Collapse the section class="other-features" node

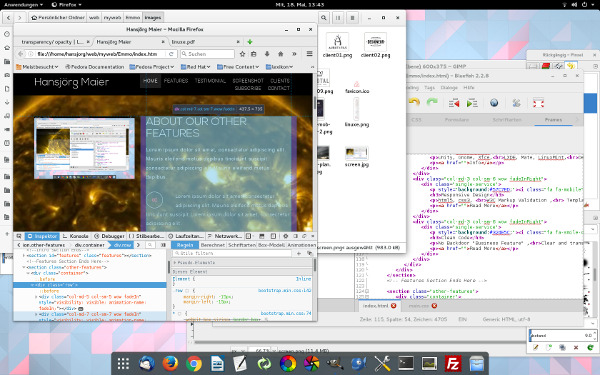pos(24,267)
